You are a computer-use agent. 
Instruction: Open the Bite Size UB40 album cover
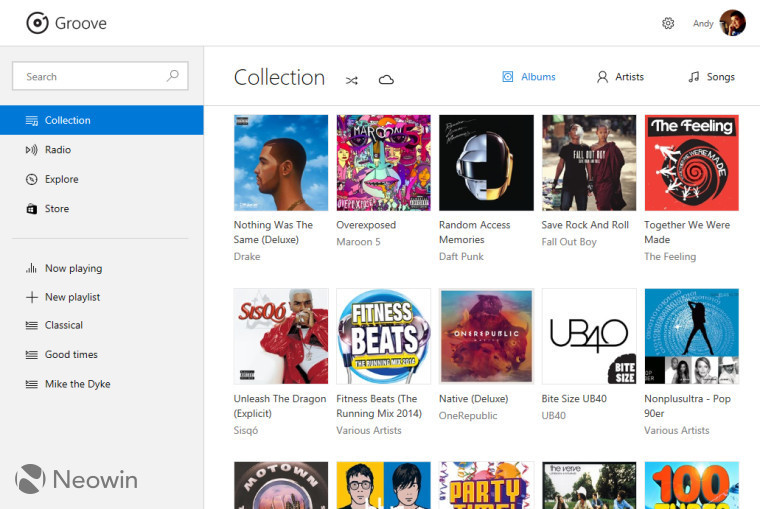pos(589,336)
